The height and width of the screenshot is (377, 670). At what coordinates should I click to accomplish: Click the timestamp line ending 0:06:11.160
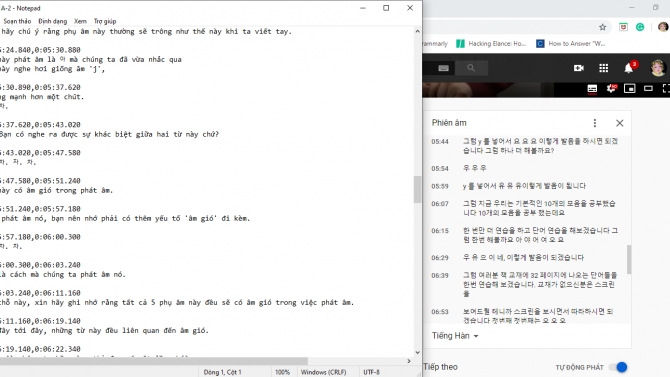coord(40,293)
